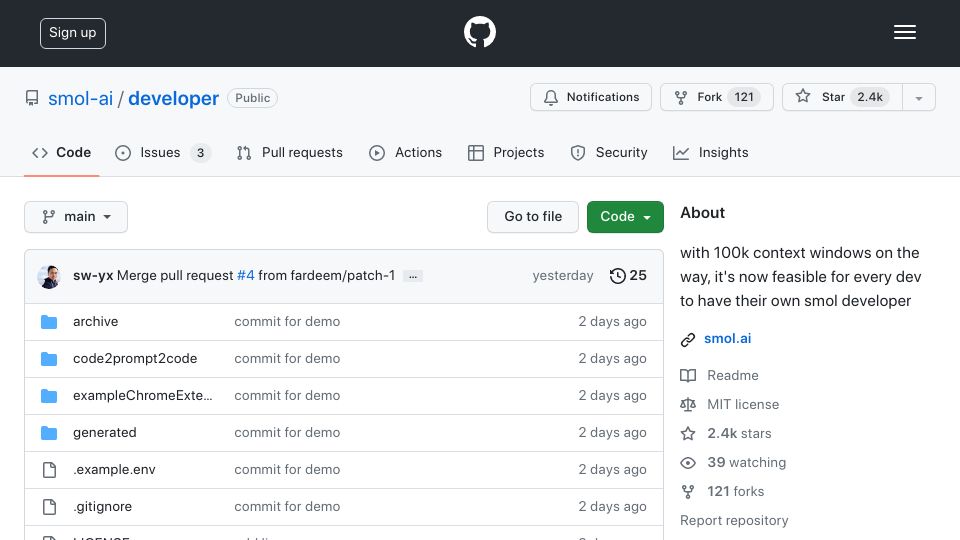Open pull request #4 link
Image resolution: width=960 pixels, height=540 pixels.
point(246,276)
